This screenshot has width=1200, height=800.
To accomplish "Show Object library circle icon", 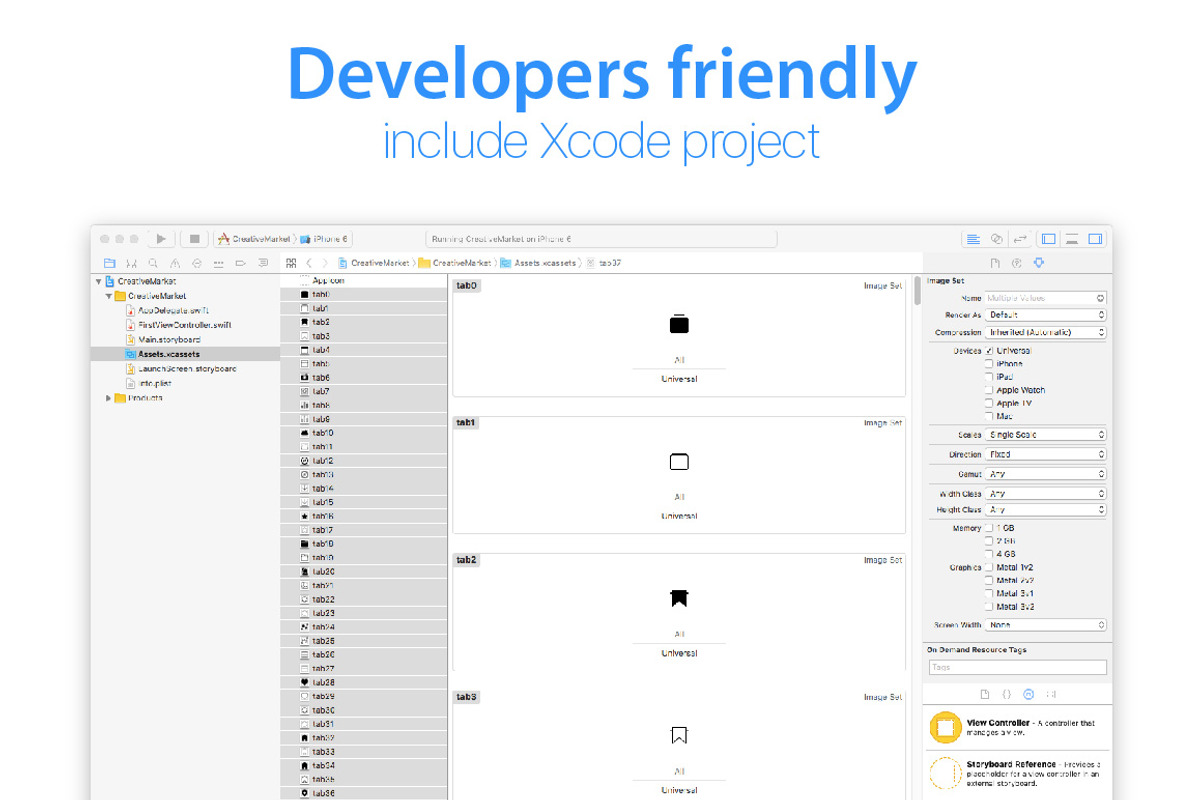I will point(1029,694).
